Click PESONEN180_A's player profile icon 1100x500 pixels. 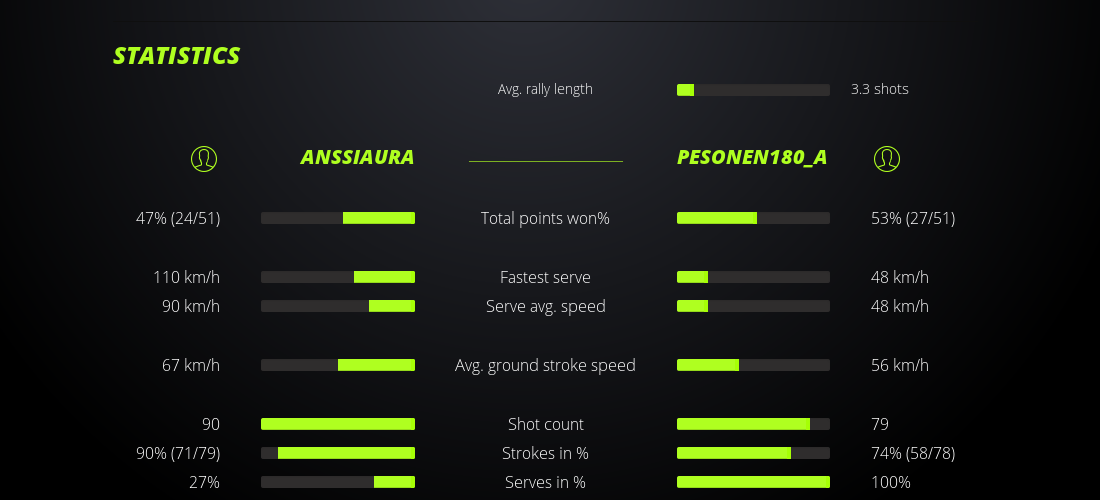coord(887,158)
